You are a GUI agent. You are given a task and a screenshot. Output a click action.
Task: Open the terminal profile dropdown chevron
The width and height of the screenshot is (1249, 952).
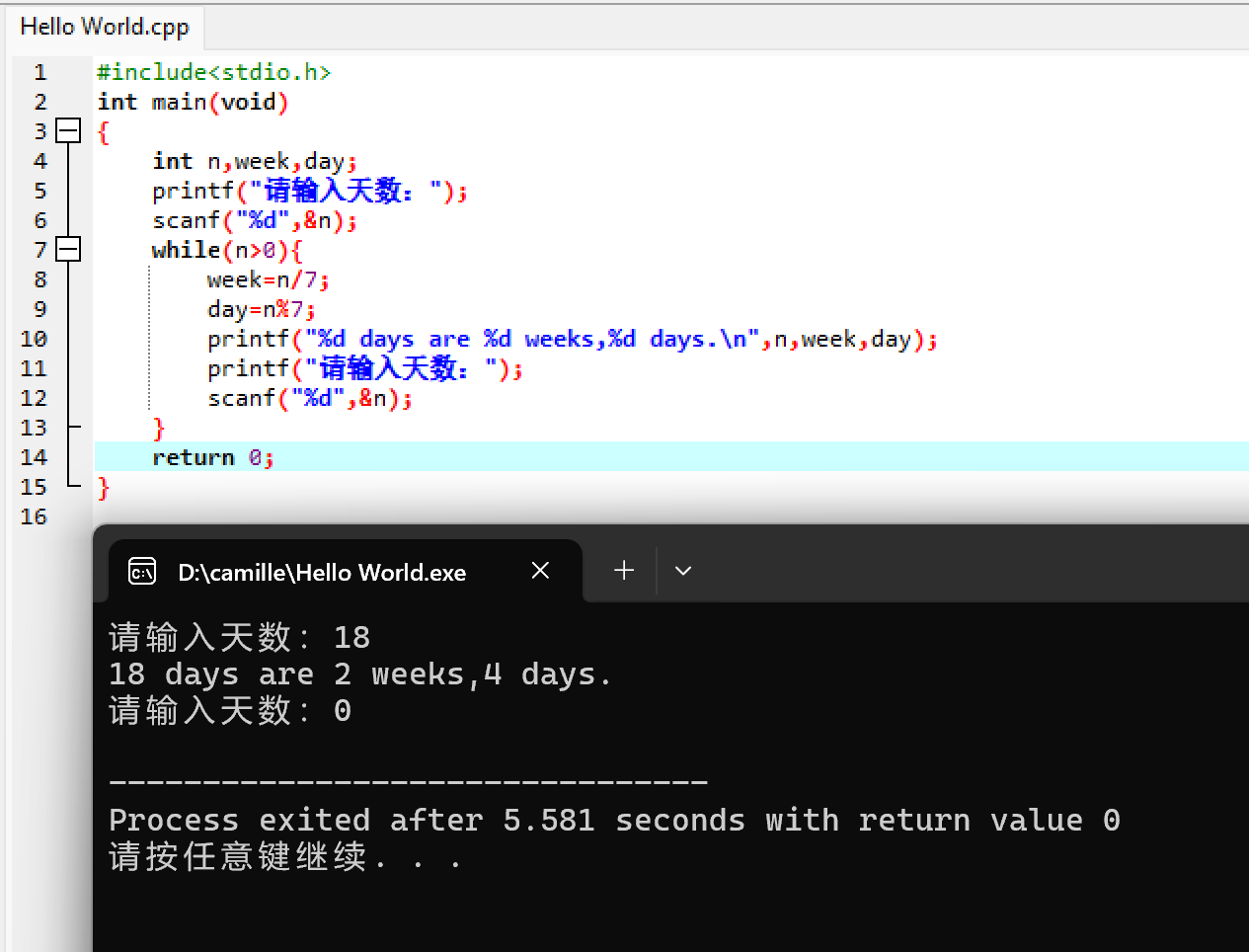point(683,571)
